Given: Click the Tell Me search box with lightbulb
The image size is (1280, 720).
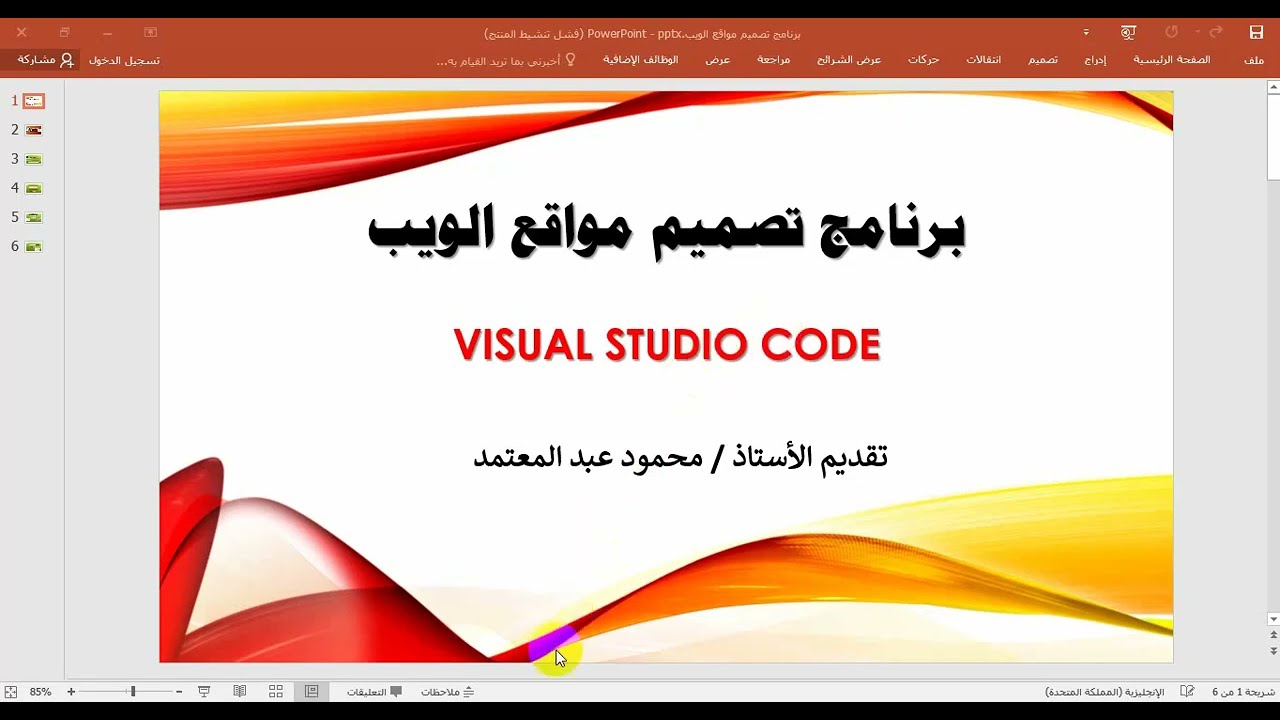Looking at the screenshot, I should [x=507, y=60].
